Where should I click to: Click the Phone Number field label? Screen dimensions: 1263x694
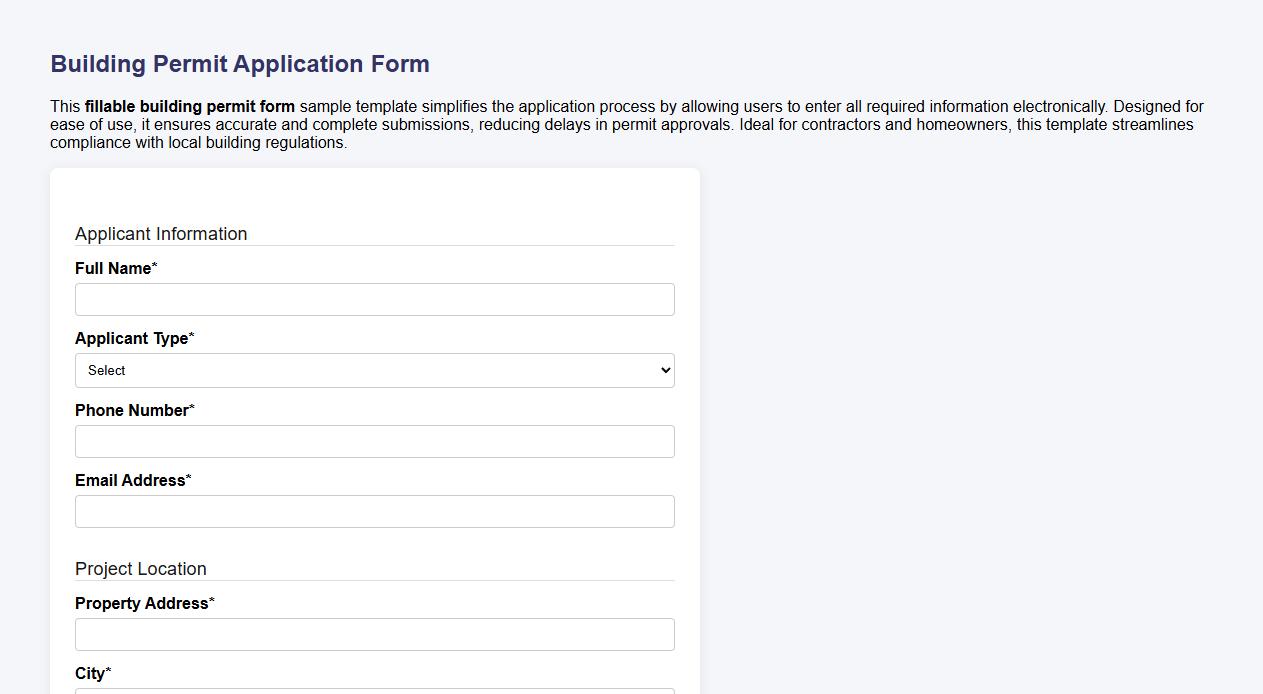(130, 410)
